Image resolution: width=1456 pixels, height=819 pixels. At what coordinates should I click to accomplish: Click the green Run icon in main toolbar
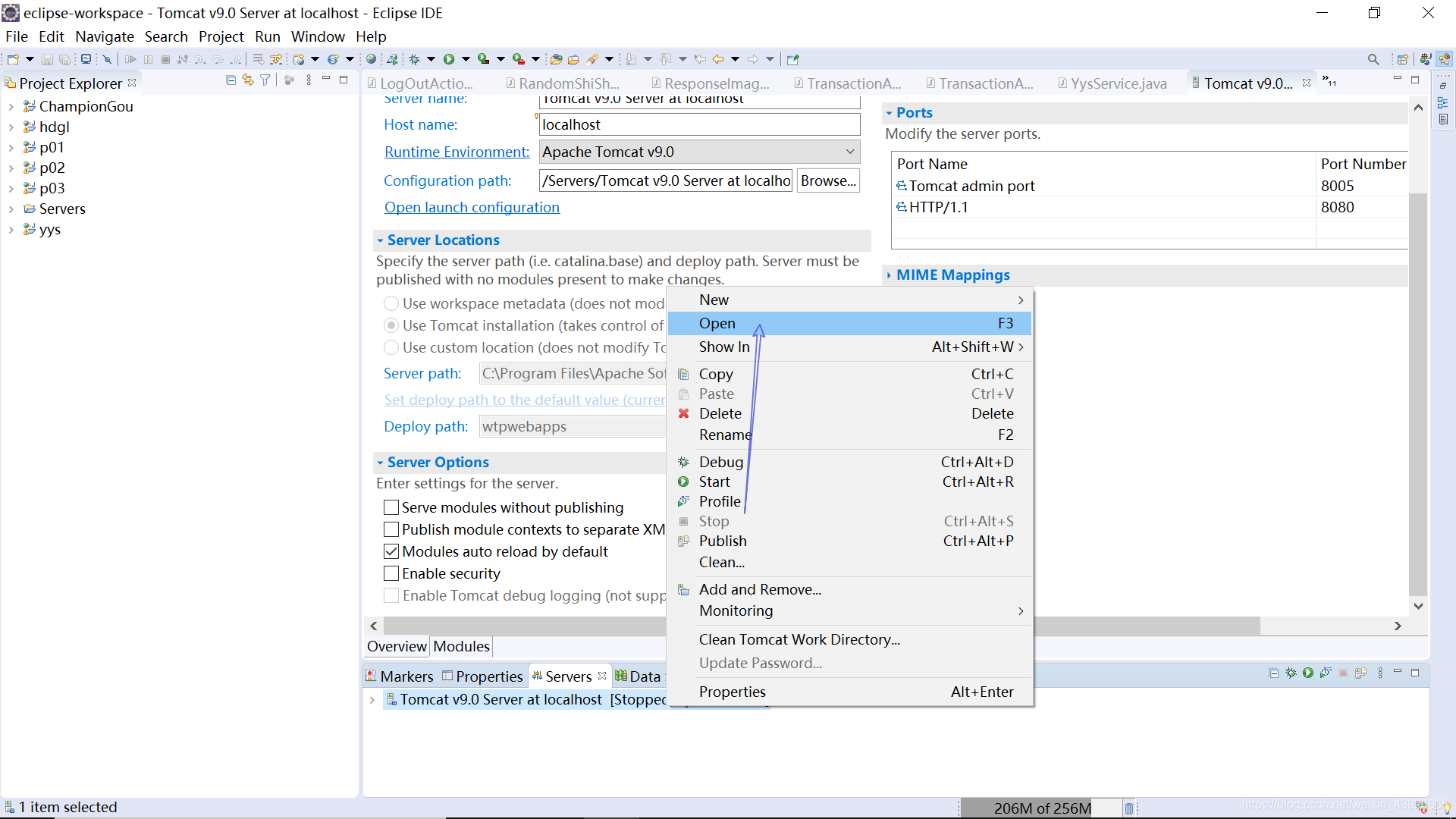[449, 59]
